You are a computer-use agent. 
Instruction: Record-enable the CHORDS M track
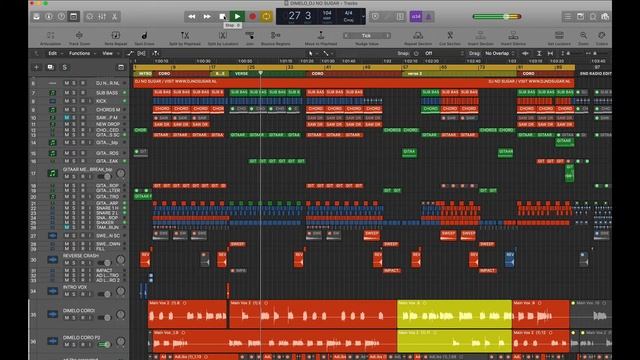(82, 110)
